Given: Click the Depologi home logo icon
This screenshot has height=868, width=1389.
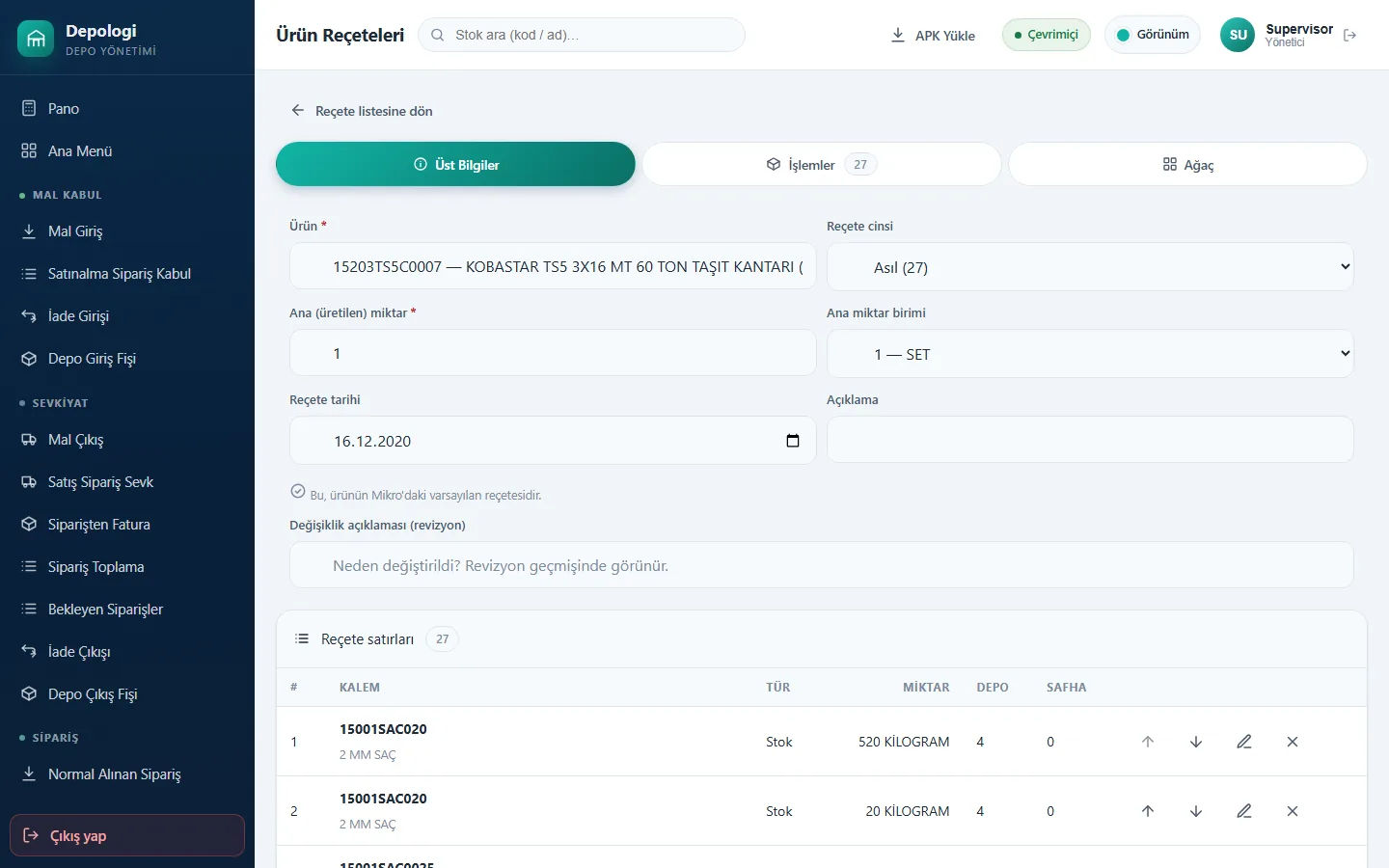Looking at the screenshot, I should tap(36, 39).
